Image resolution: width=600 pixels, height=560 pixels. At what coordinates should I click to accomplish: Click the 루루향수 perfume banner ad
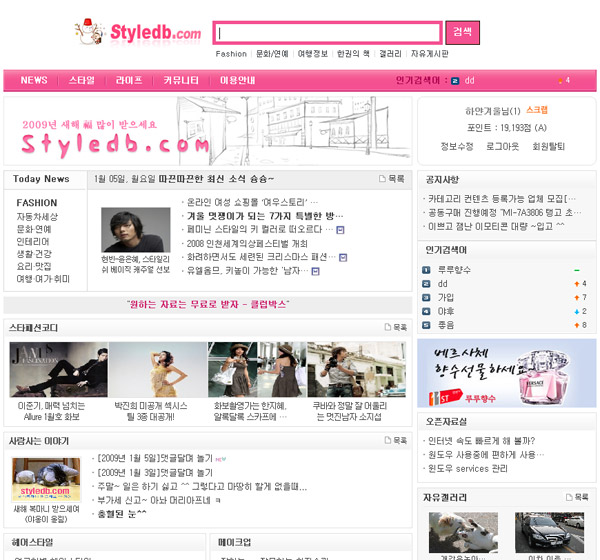506,372
